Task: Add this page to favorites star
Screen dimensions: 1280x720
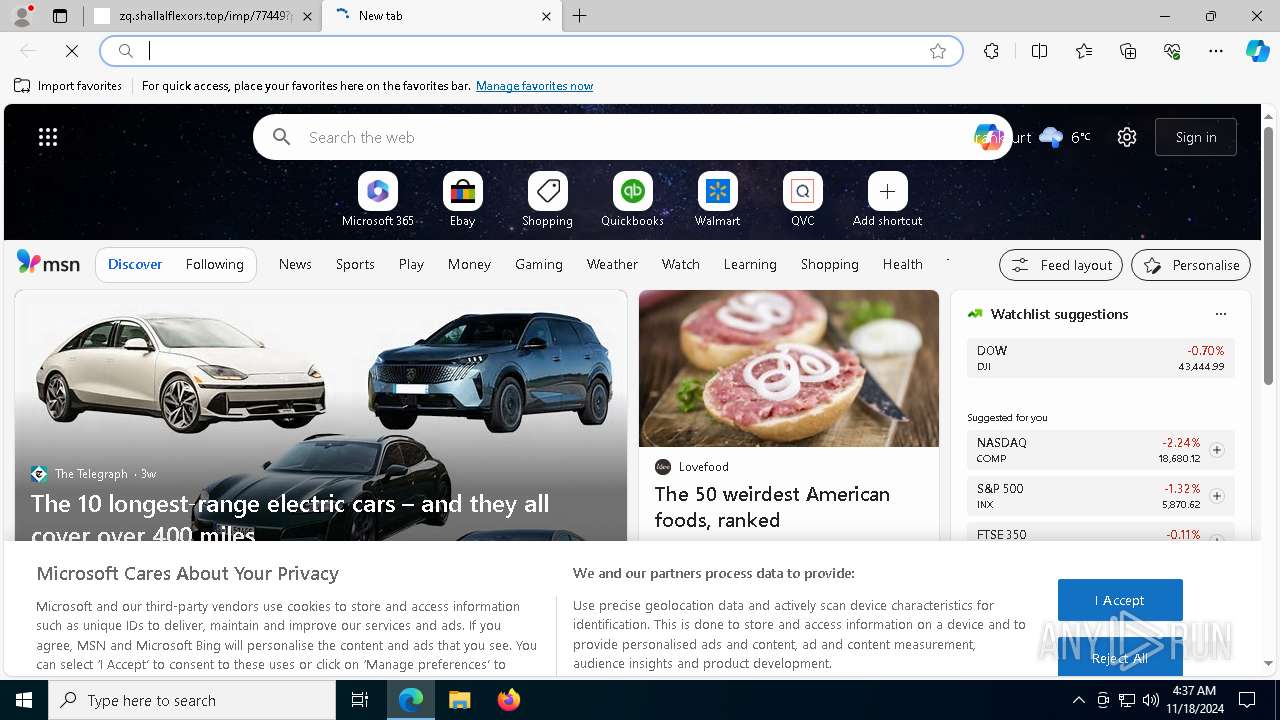Action: pyautogui.click(x=938, y=51)
